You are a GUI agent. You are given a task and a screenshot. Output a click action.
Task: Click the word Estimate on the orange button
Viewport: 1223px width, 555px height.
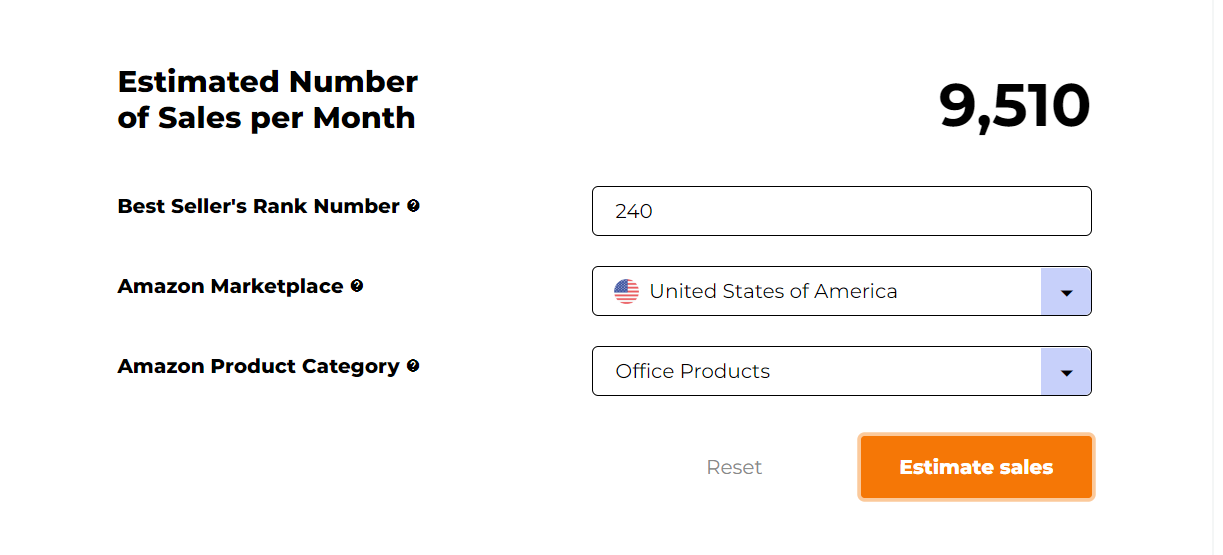pos(936,467)
